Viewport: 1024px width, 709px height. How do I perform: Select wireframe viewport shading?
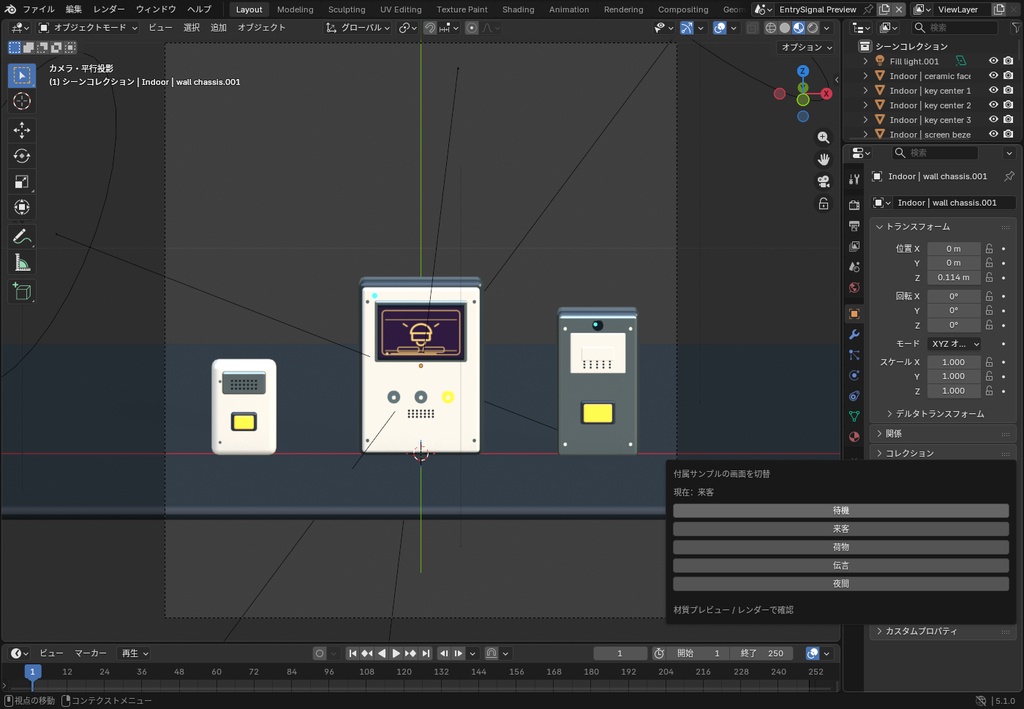point(771,28)
